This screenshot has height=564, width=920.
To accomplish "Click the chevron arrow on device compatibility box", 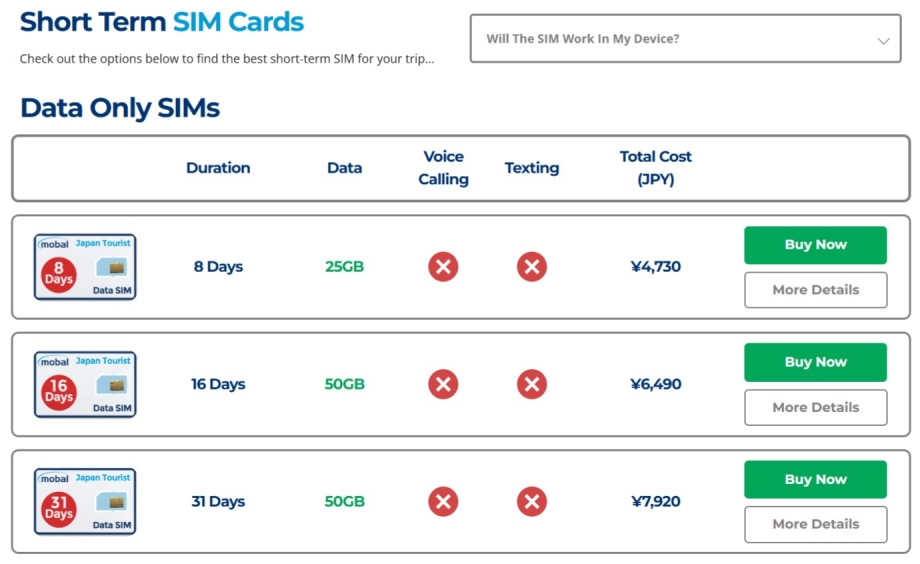I will pos(883,41).
